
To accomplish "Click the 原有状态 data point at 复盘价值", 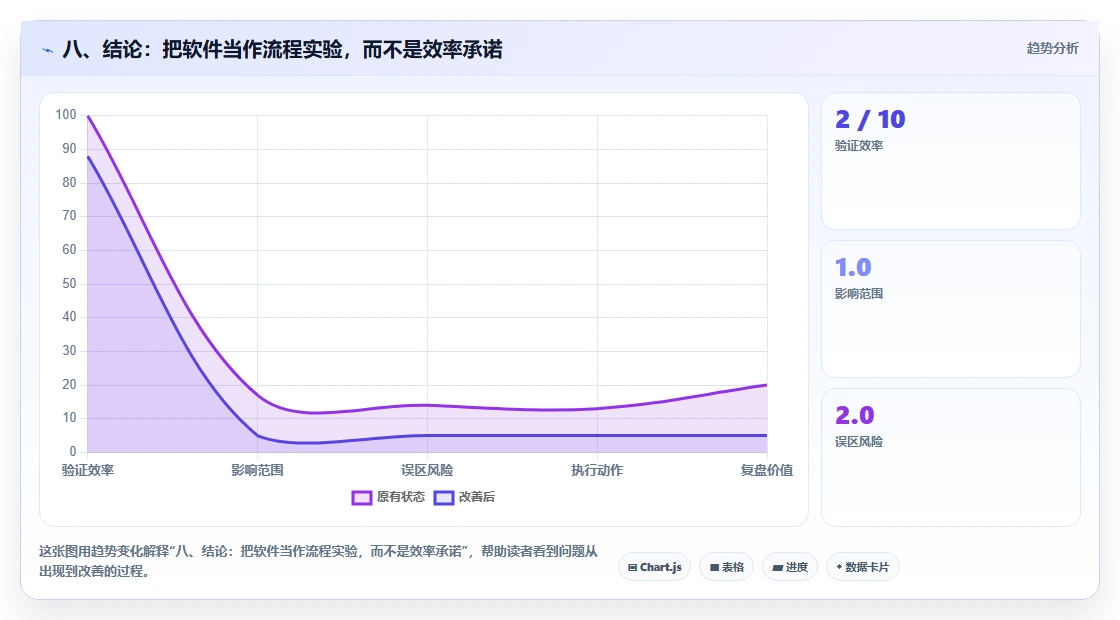I will 766,385.
